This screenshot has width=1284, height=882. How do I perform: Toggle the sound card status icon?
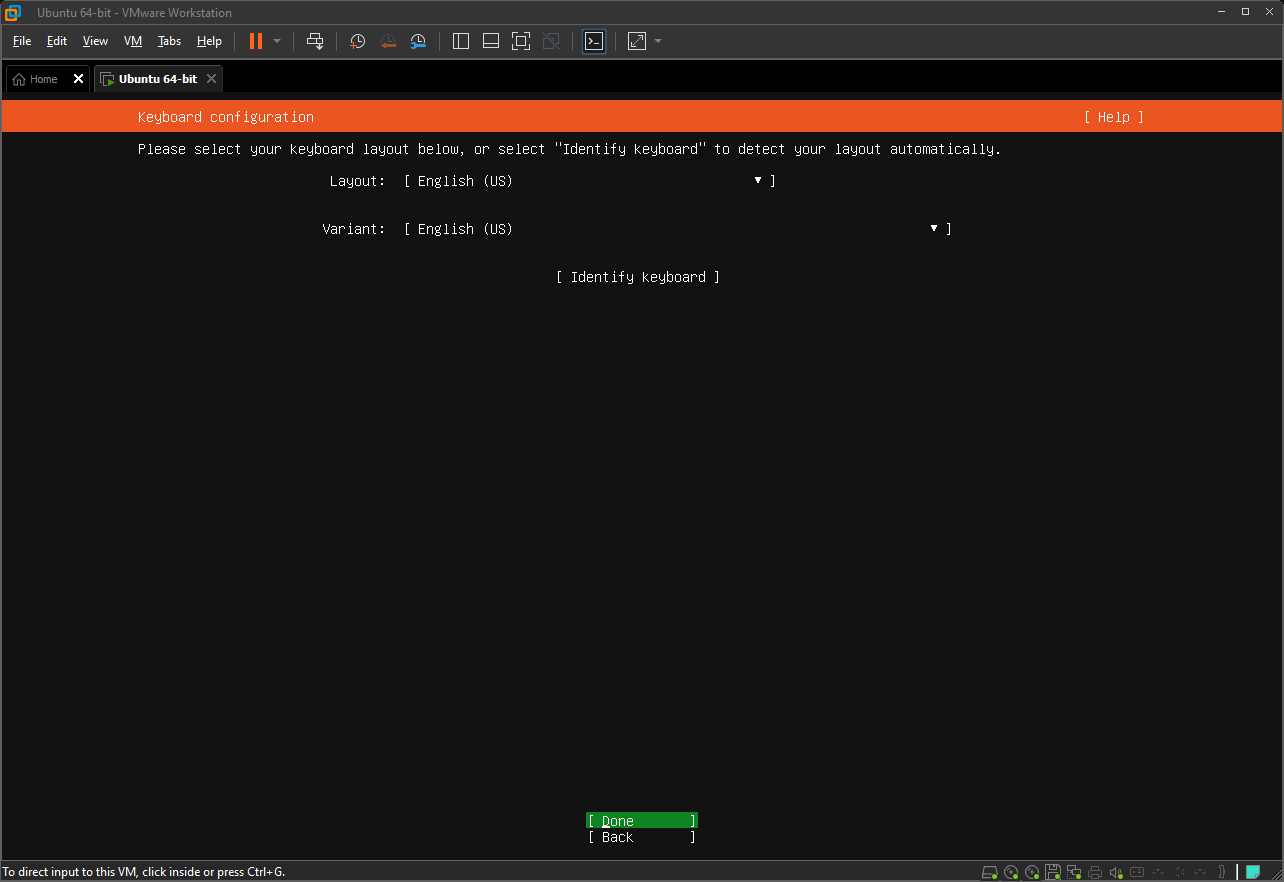coord(1116,871)
